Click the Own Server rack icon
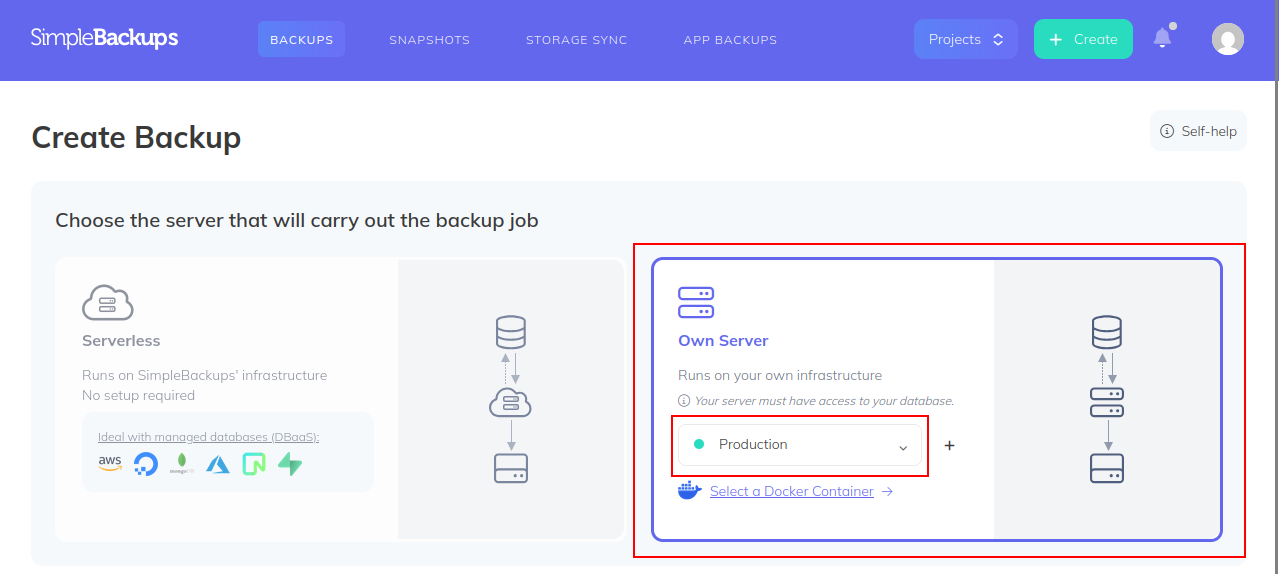Viewport: 1279px width, 574px height. [696, 302]
